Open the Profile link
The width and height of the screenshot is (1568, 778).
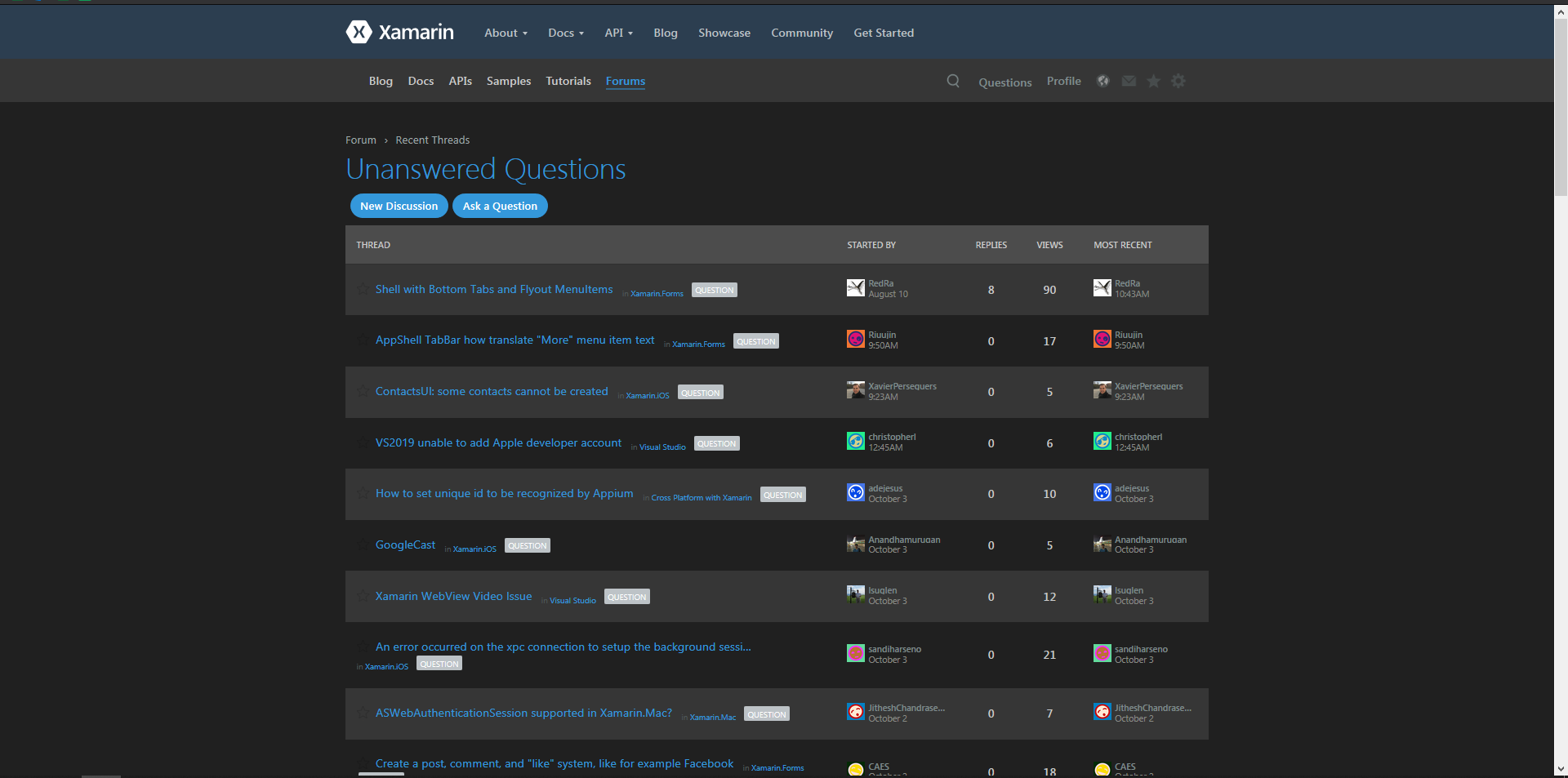(1064, 81)
